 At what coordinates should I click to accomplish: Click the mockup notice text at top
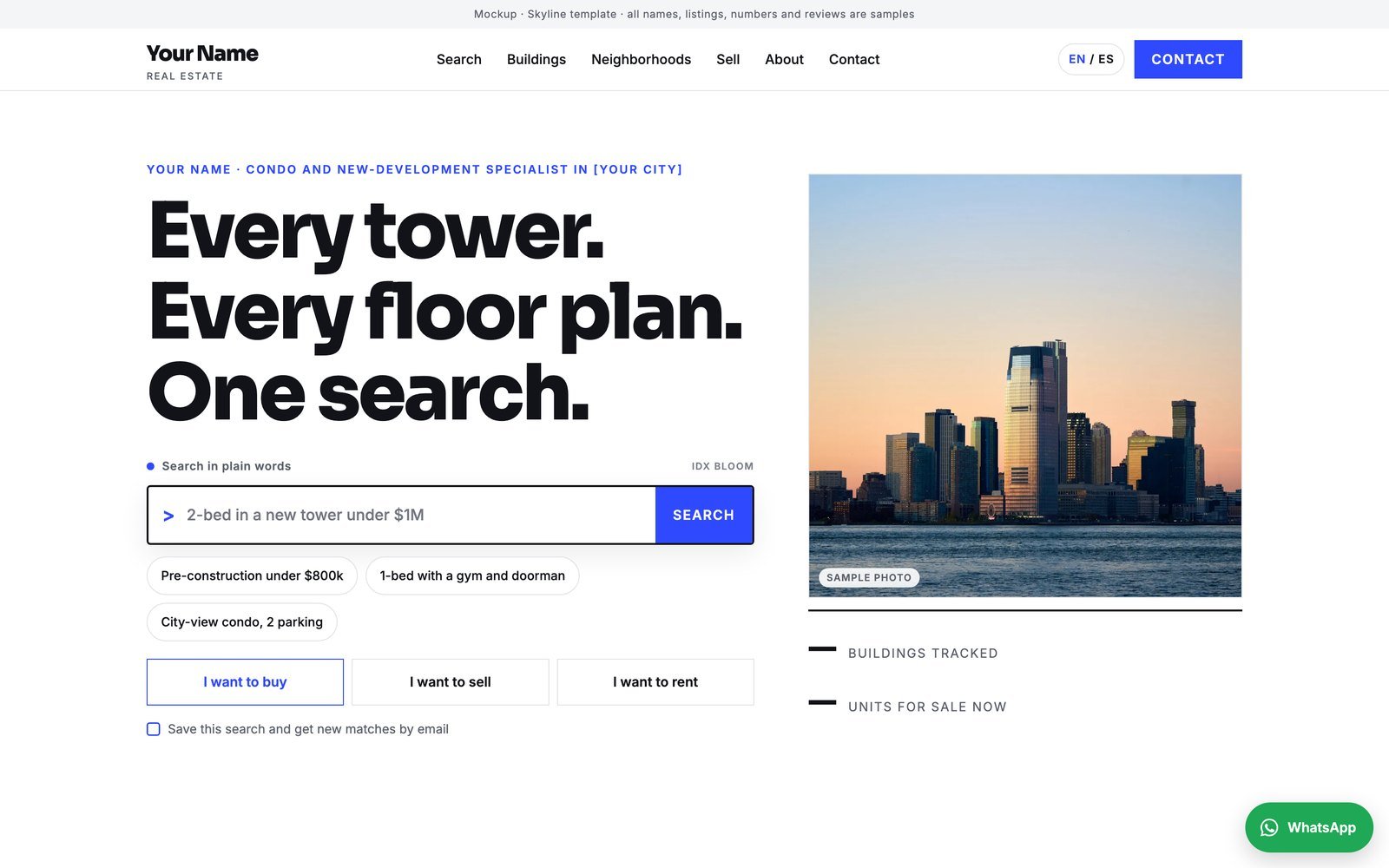pos(694,14)
